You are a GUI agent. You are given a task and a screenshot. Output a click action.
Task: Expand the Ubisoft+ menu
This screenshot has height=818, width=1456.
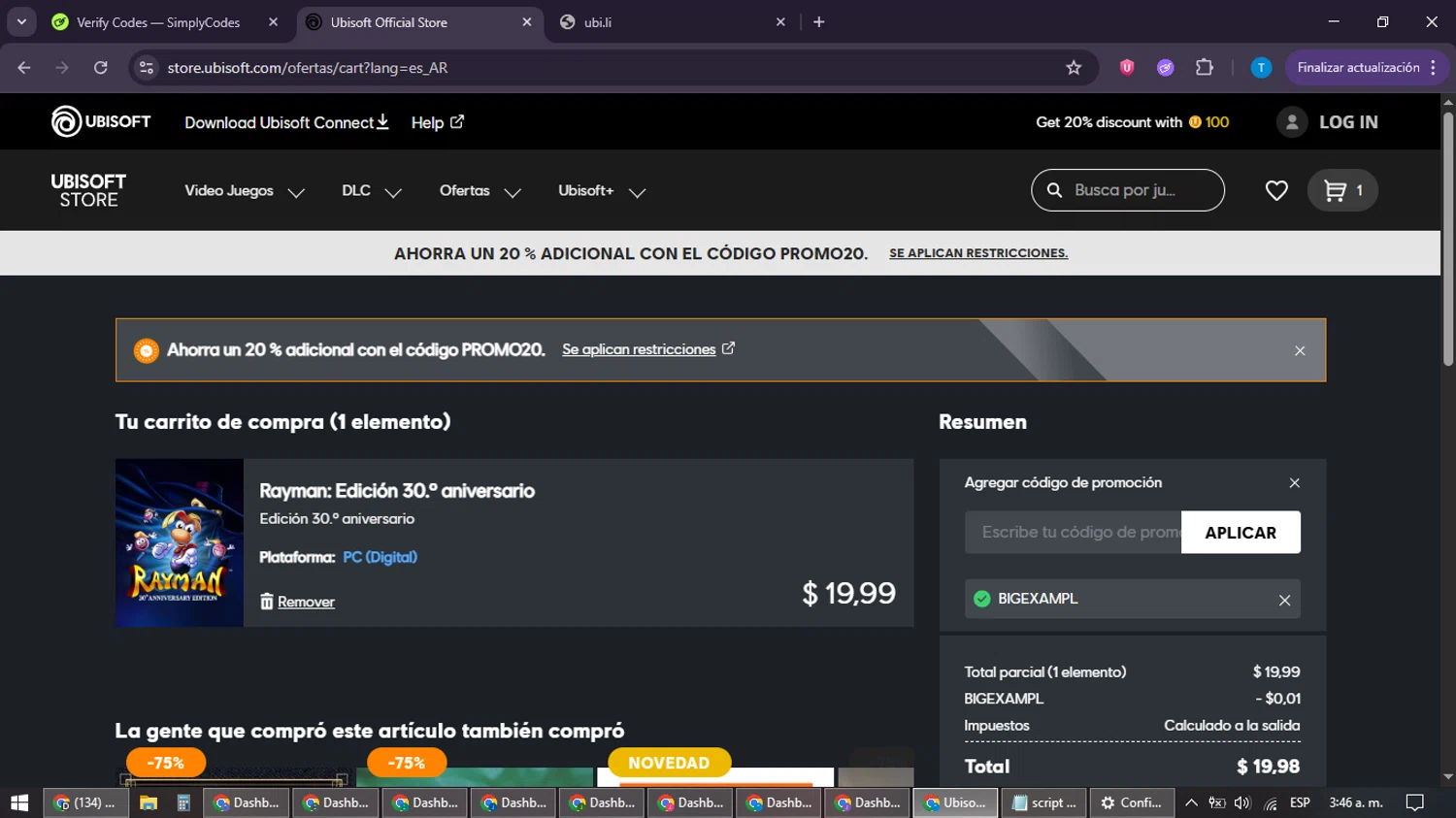point(602,191)
